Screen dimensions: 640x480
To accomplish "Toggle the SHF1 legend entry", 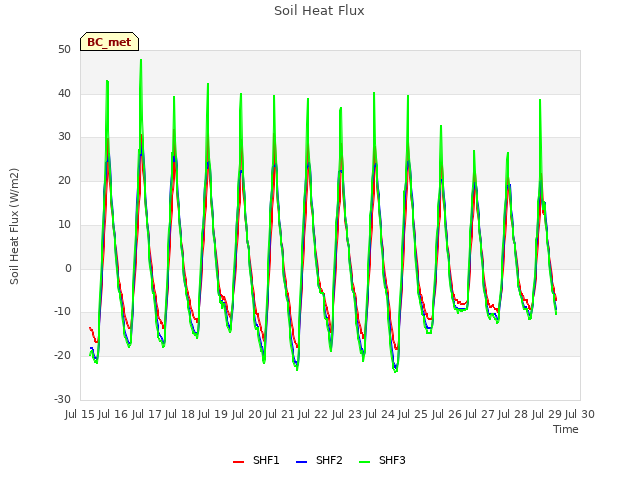I will point(256,460).
